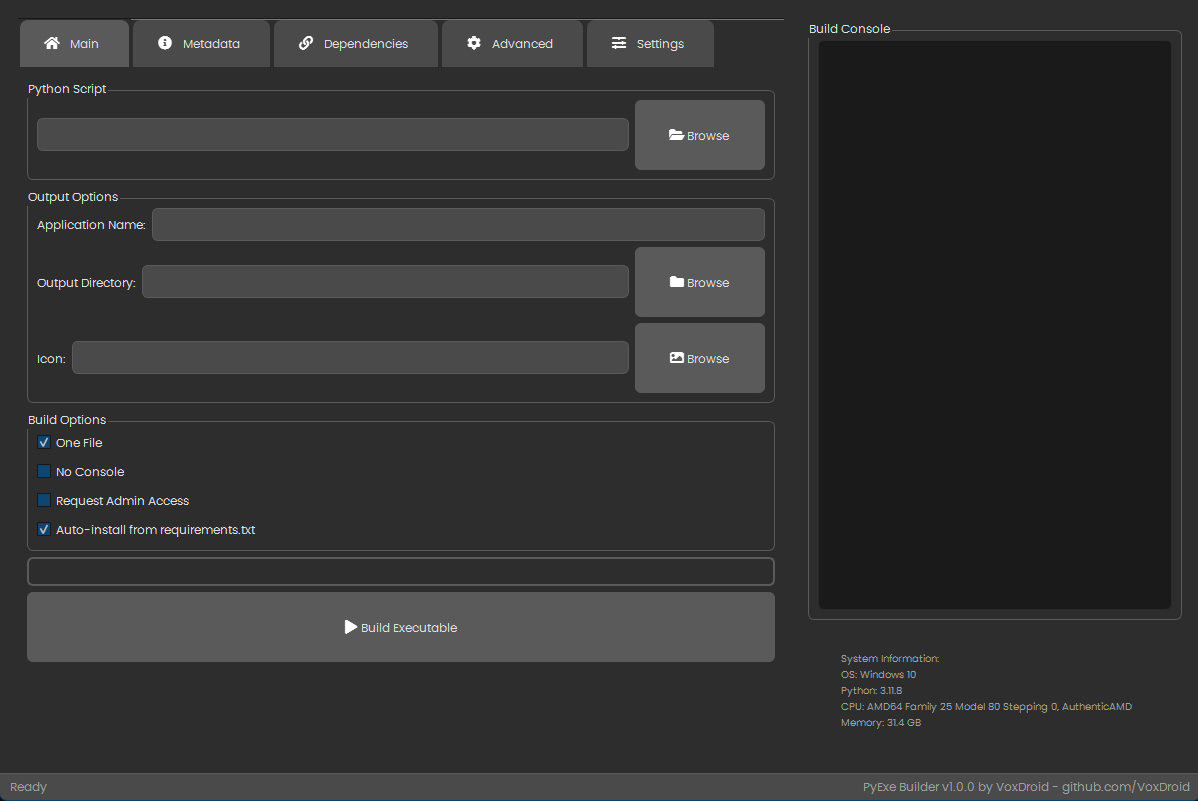The height and width of the screenshot is (801, 1198).
Task: Switch to the Dependencies tab
Action: point(355,43)
